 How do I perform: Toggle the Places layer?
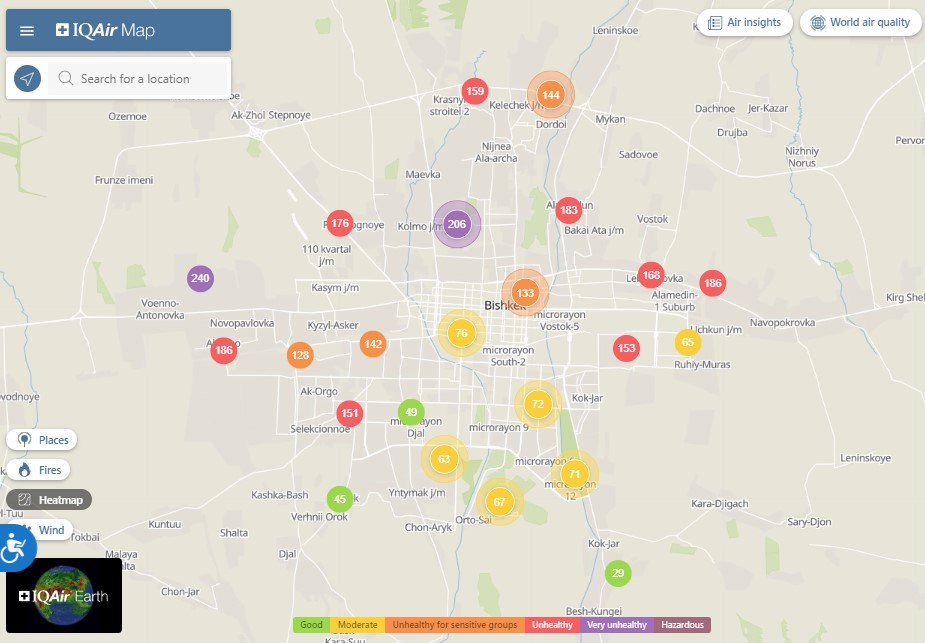tap(42, 440)
